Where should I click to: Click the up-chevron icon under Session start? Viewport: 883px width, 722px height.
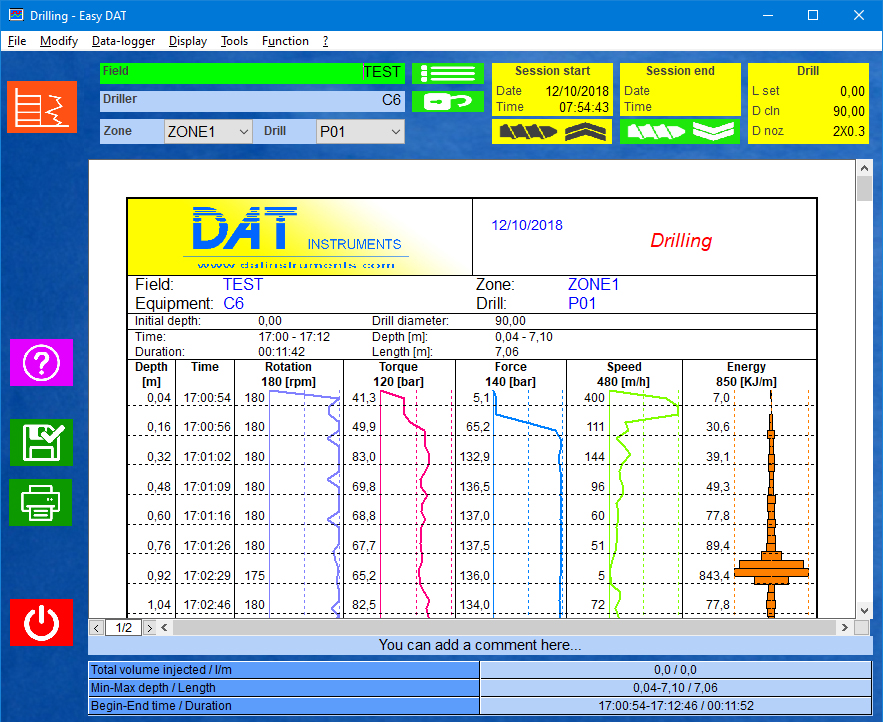point(588,131)
